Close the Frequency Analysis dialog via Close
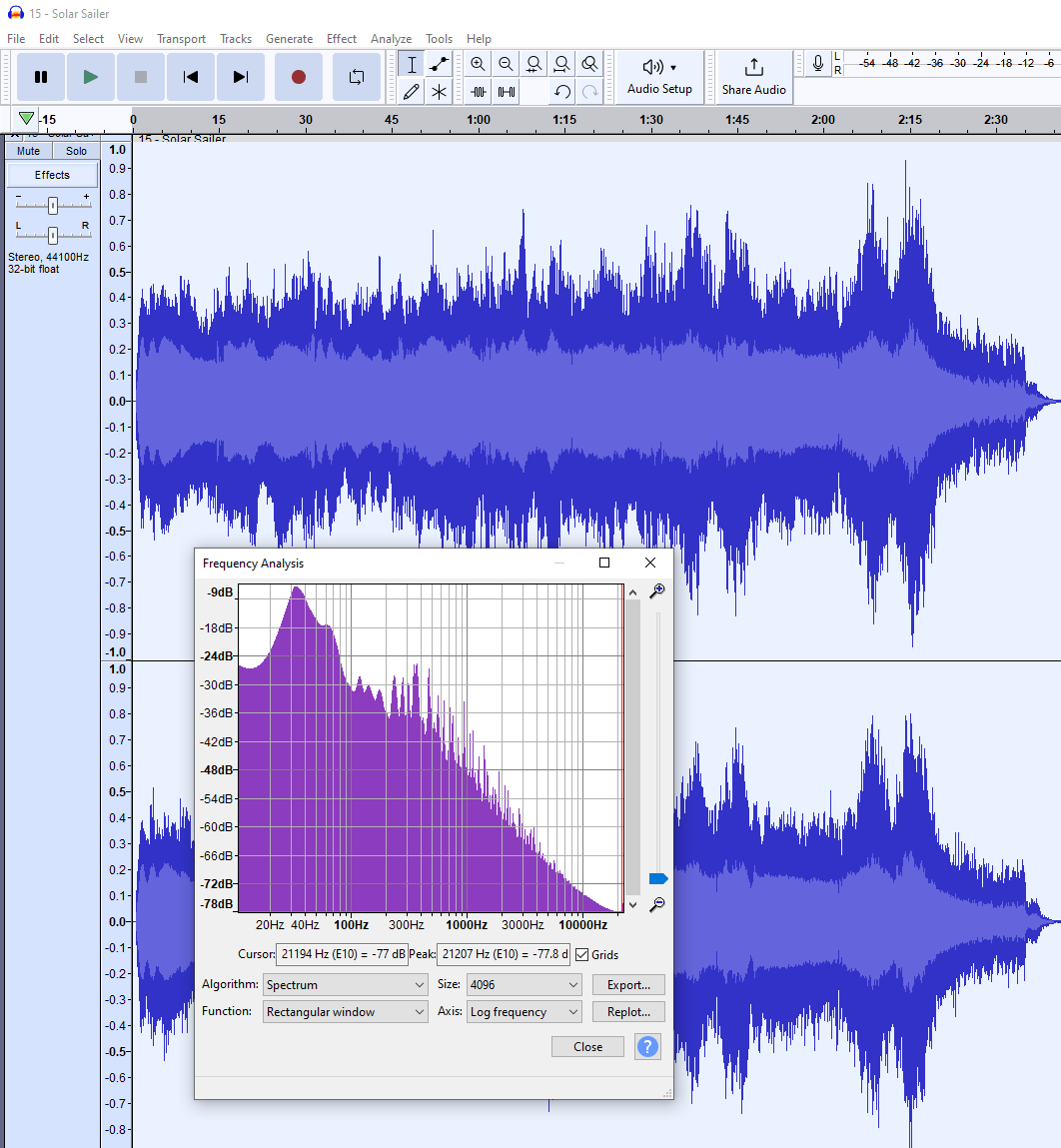This screenshot has width=1061, height=1148. (588, 1047)
